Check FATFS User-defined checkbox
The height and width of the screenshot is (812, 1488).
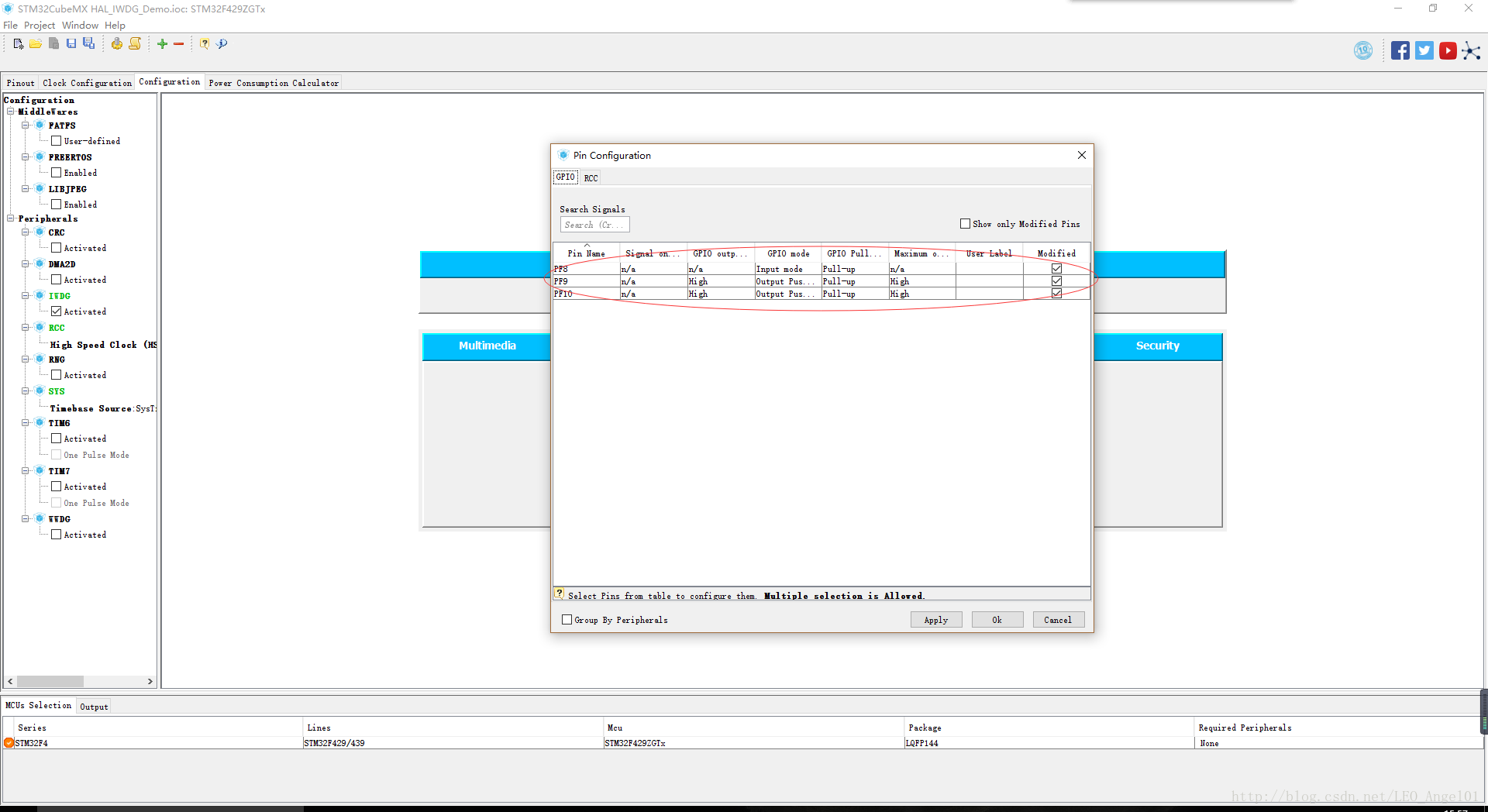pyautogui.click(x=56, y=140)
